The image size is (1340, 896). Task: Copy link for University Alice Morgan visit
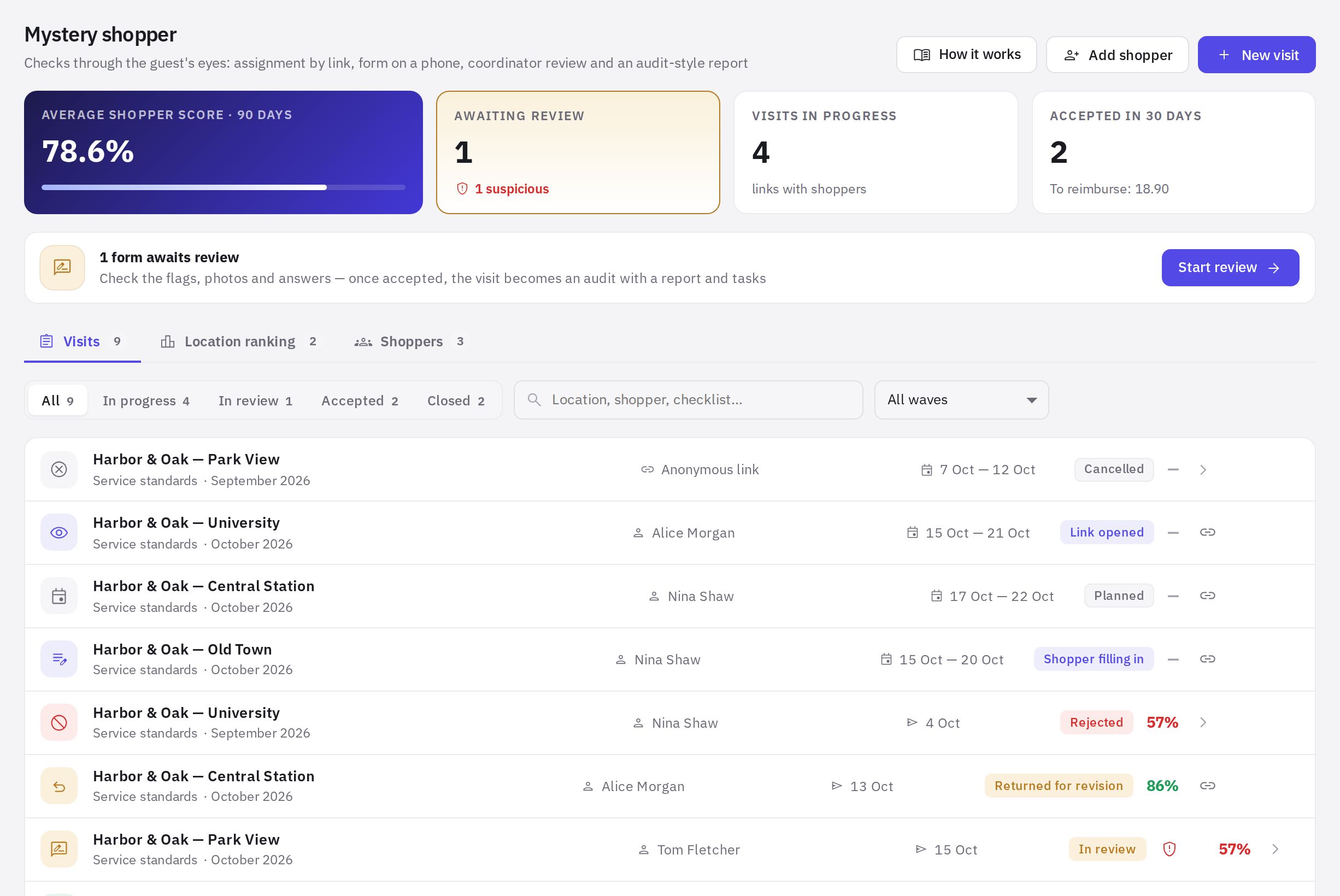tap(1207, 533)
